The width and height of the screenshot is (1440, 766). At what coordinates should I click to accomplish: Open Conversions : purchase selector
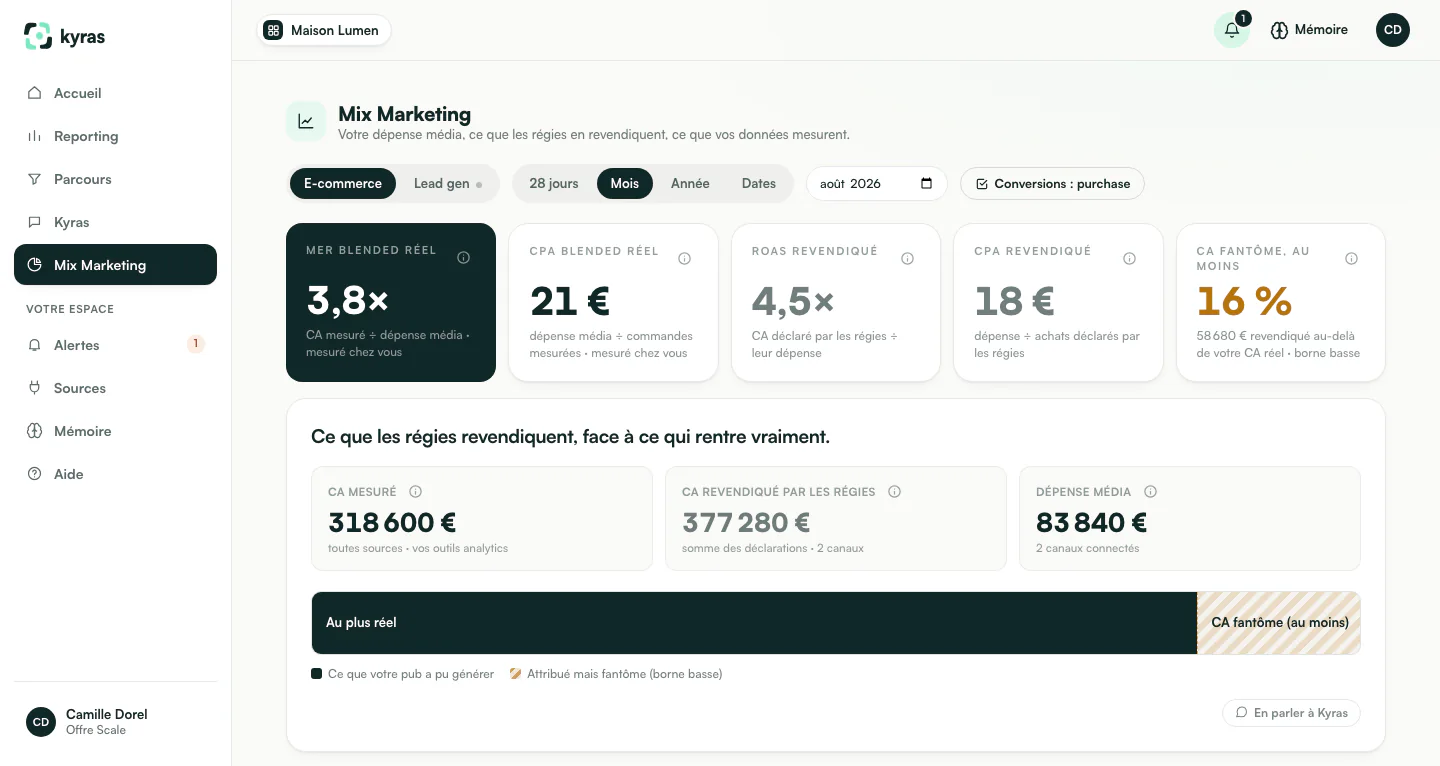pyautogui.click(x=1052, y=184)
